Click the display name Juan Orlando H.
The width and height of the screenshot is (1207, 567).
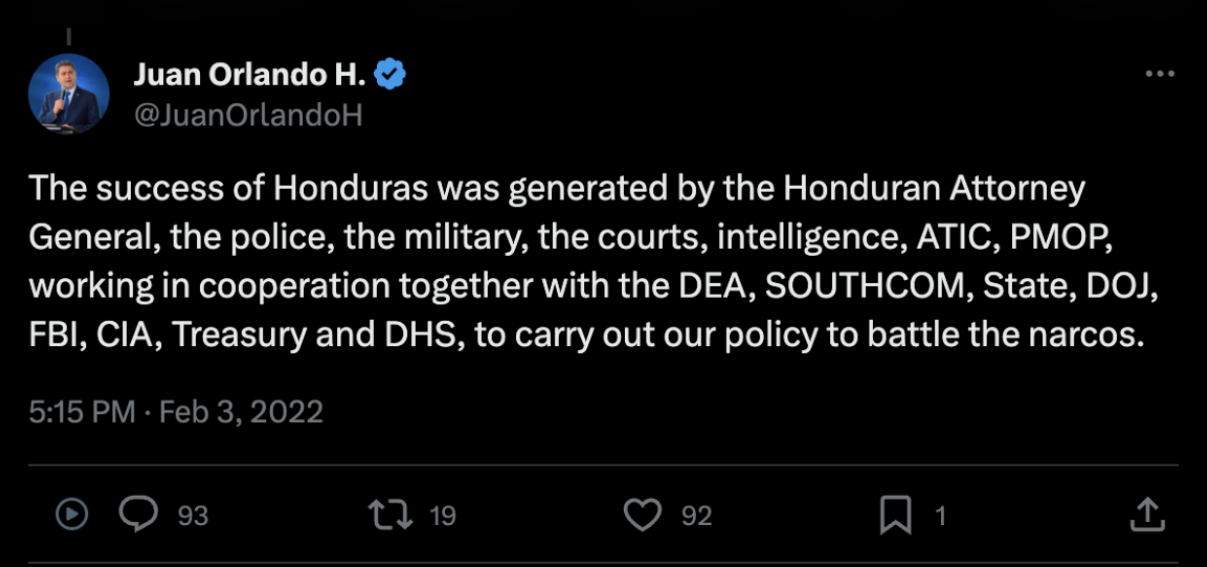coord(250,74)
